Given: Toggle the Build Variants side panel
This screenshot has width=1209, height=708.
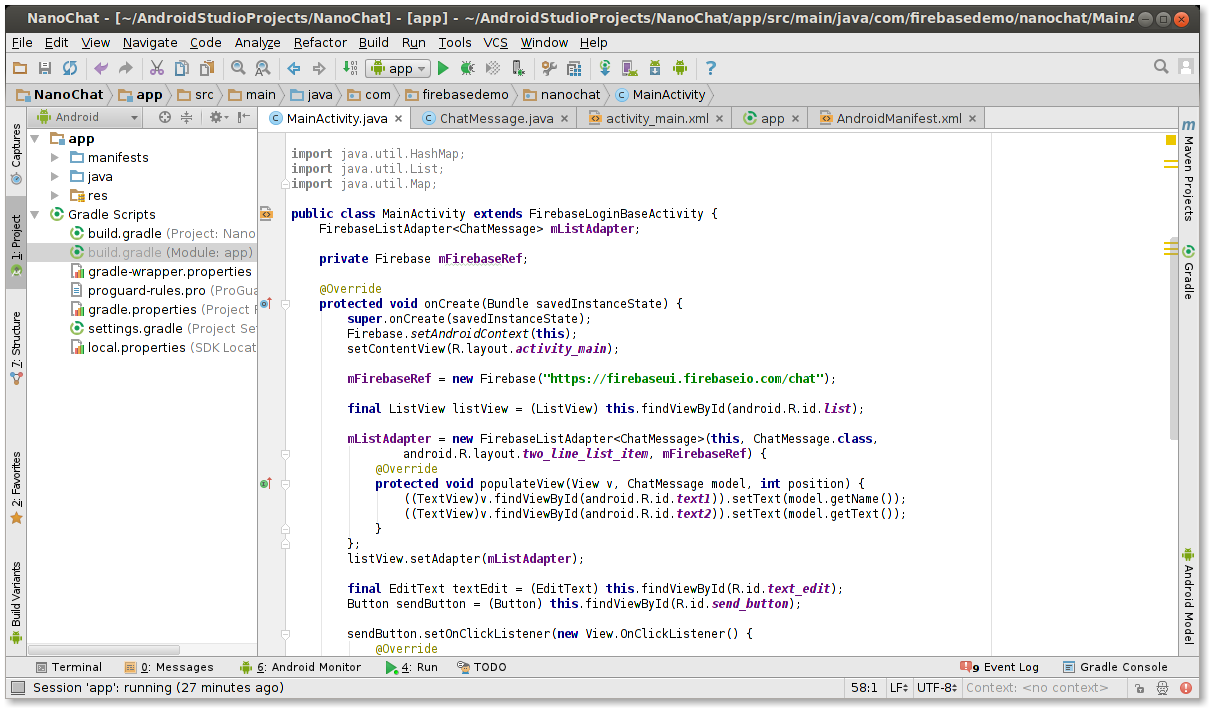Looking at the screenshot, I should pos(16,602).
